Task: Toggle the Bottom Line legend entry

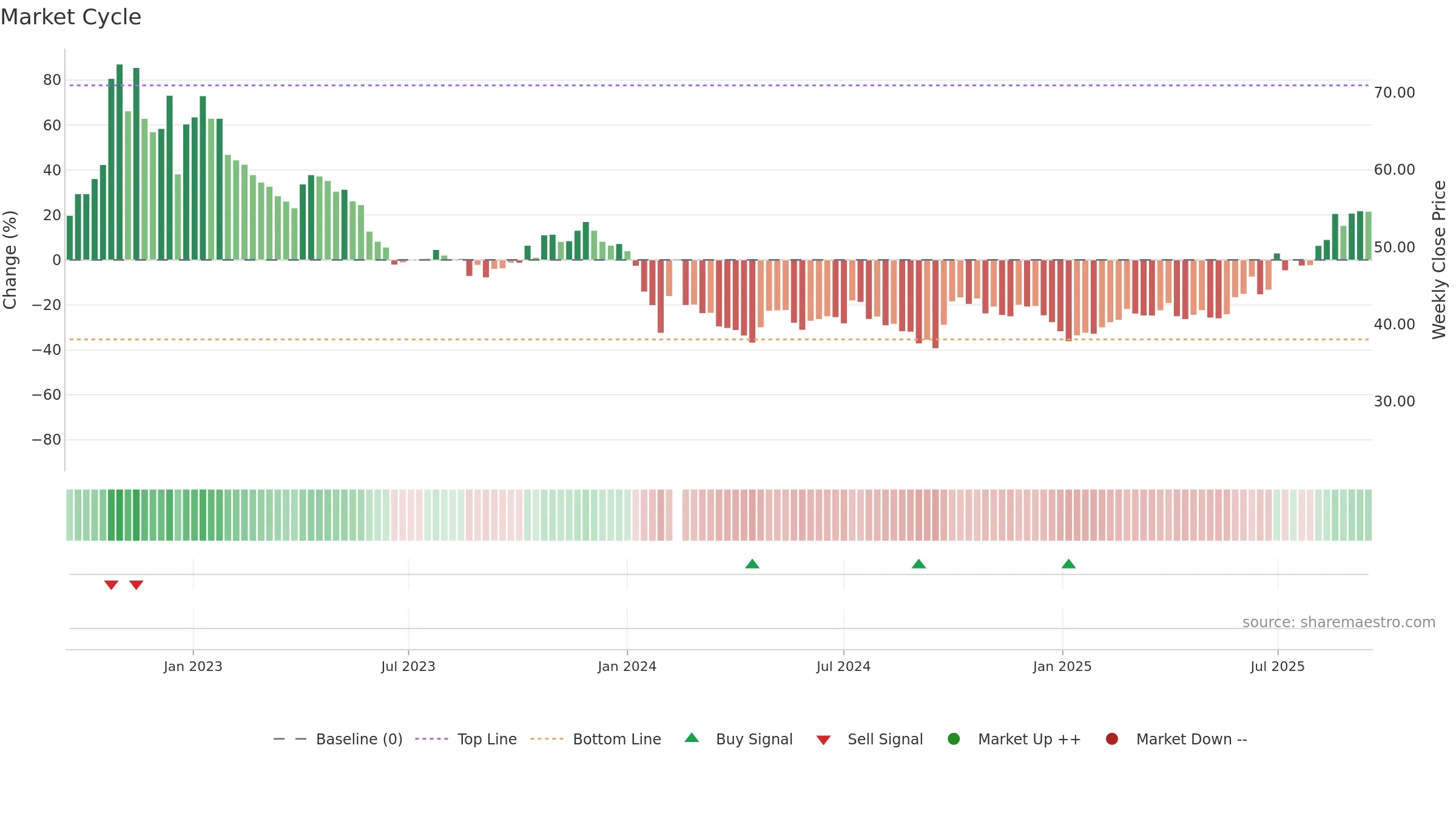Action: [596, 739]
